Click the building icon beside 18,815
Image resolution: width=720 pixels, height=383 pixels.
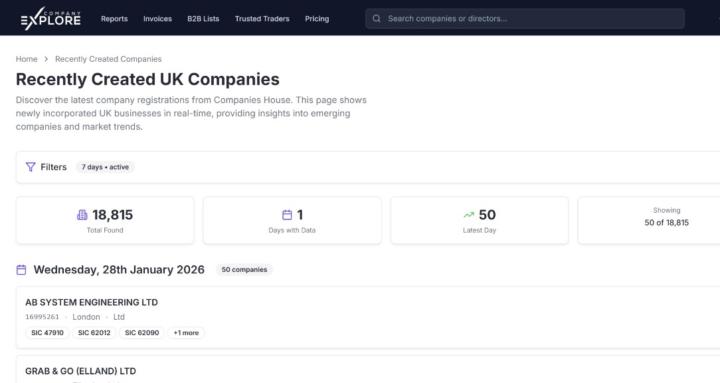click(x=82, y=214)
